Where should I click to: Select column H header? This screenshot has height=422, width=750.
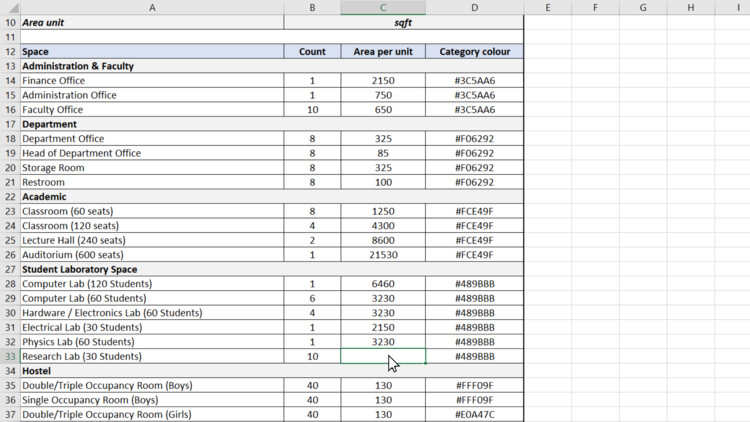691,7
